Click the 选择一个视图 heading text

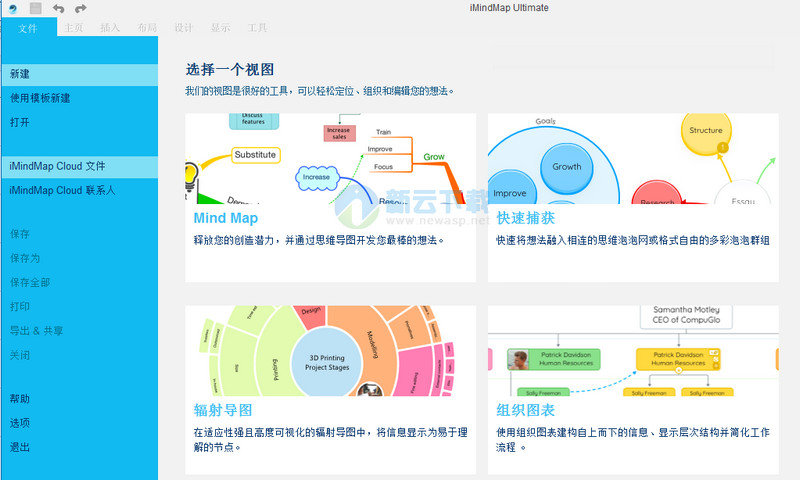tap(230, 69)
